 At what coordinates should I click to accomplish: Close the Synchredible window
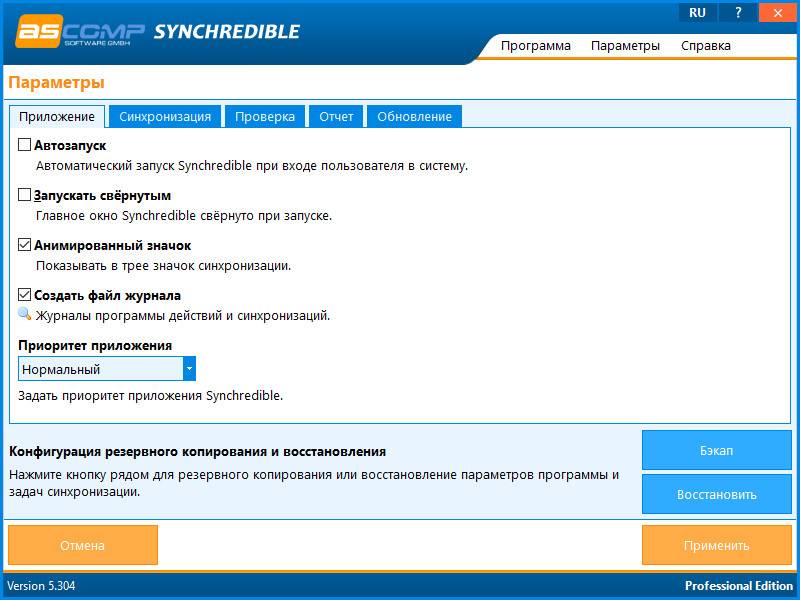[x=778, y=13]
